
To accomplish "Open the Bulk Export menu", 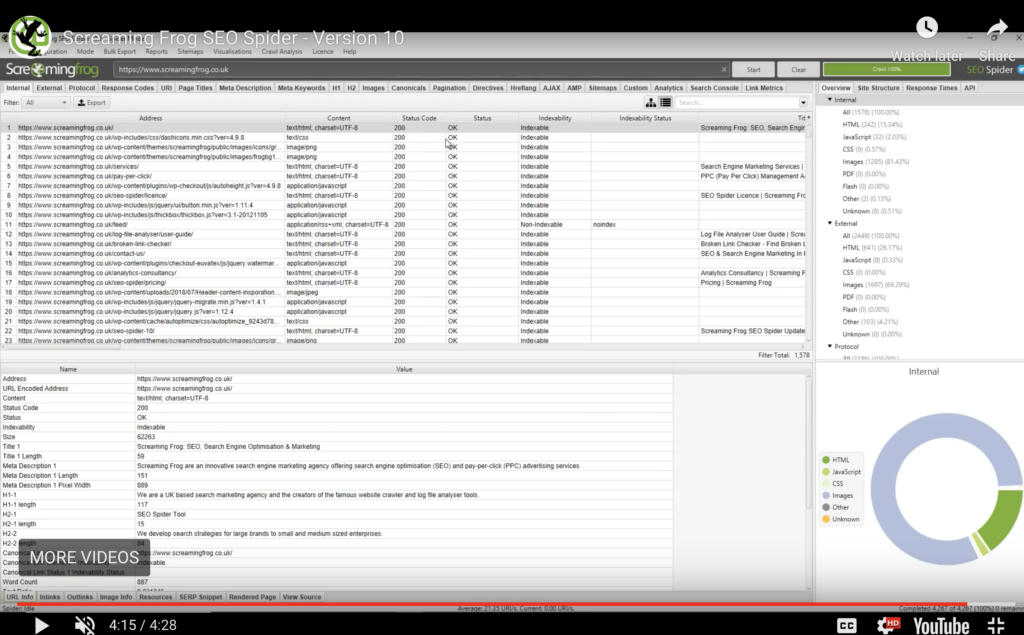I will [120, 52].
